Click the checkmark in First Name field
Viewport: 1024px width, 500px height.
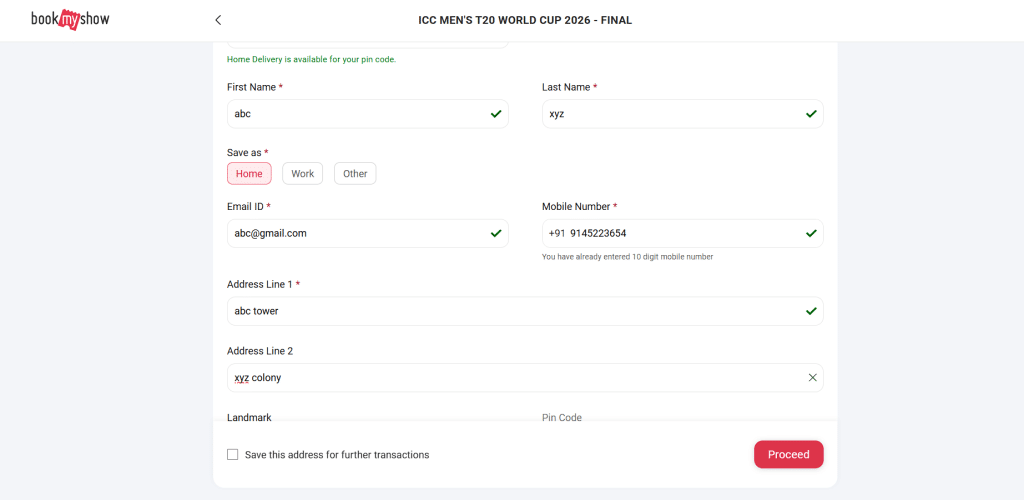pos(496,114)
